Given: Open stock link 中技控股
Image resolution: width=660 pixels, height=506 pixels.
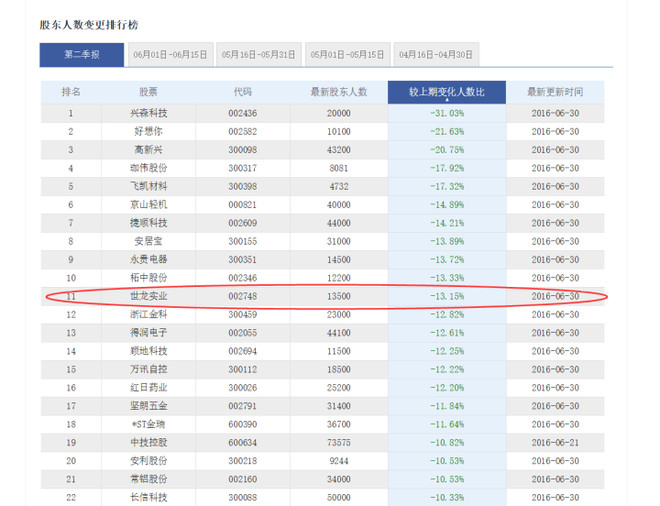Looking at the screenshot, I should pos(149,442).
